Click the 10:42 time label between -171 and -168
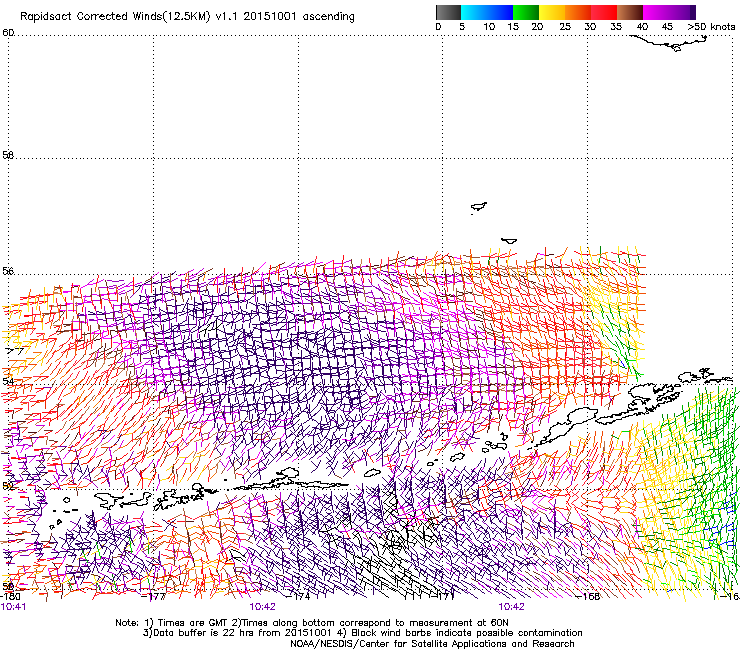The width and height of the screenshot is (740, 650). pyautogui.click(x=511, y=607)
